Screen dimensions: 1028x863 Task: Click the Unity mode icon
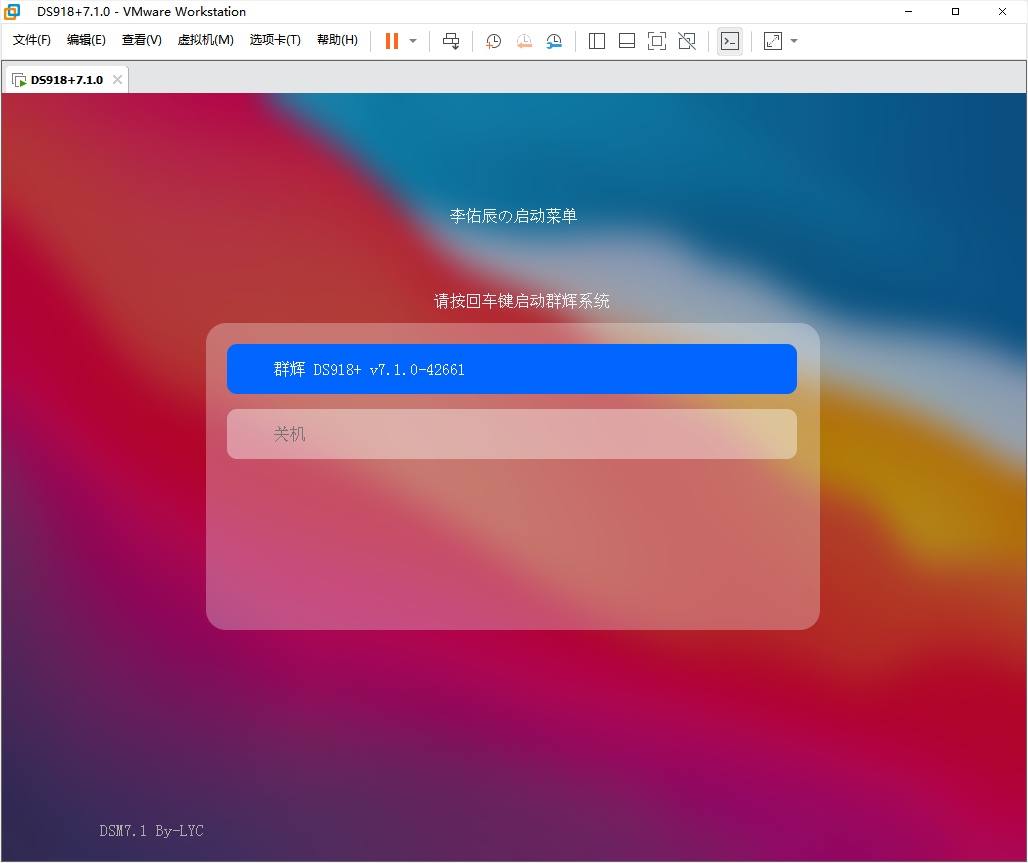click(687, 41)
